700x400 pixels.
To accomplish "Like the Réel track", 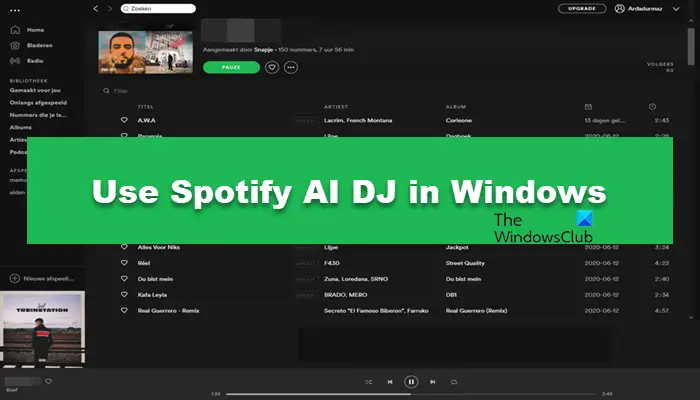I will click(x=124, y=263).
